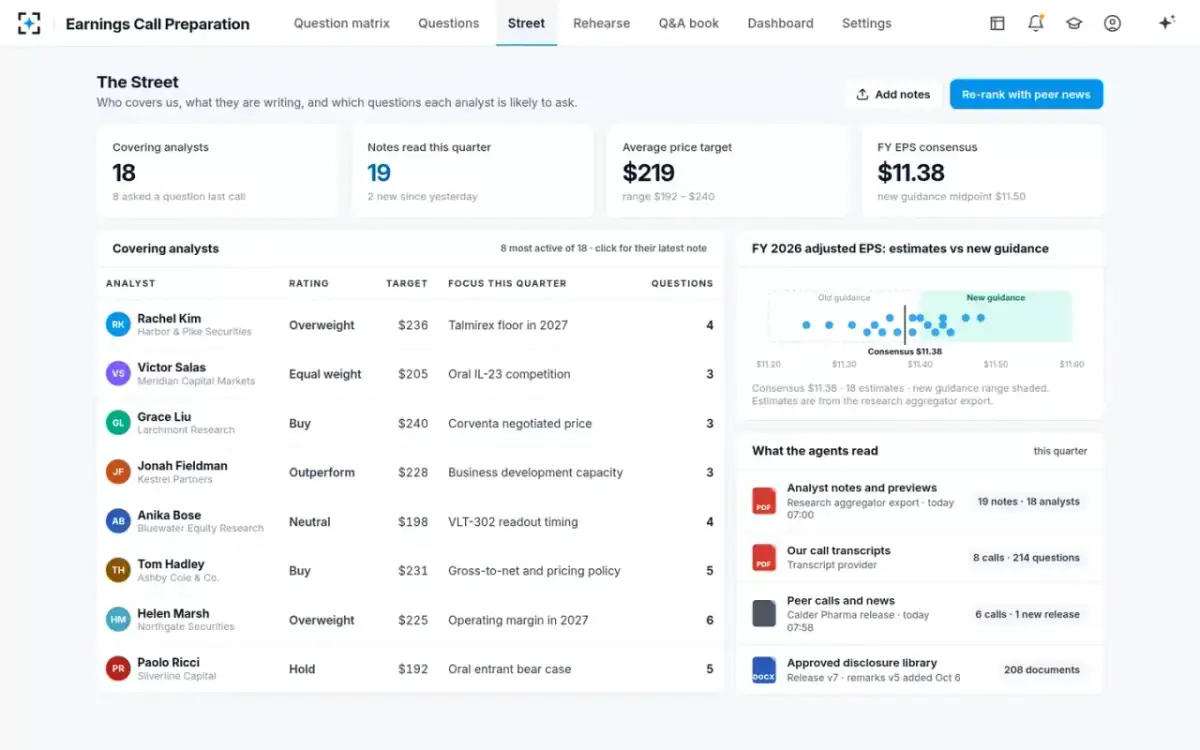The width and height of the screenshot is (1200, 750).
Task: Click Tom Hadley's TH avatar
Action: (118, 570)
